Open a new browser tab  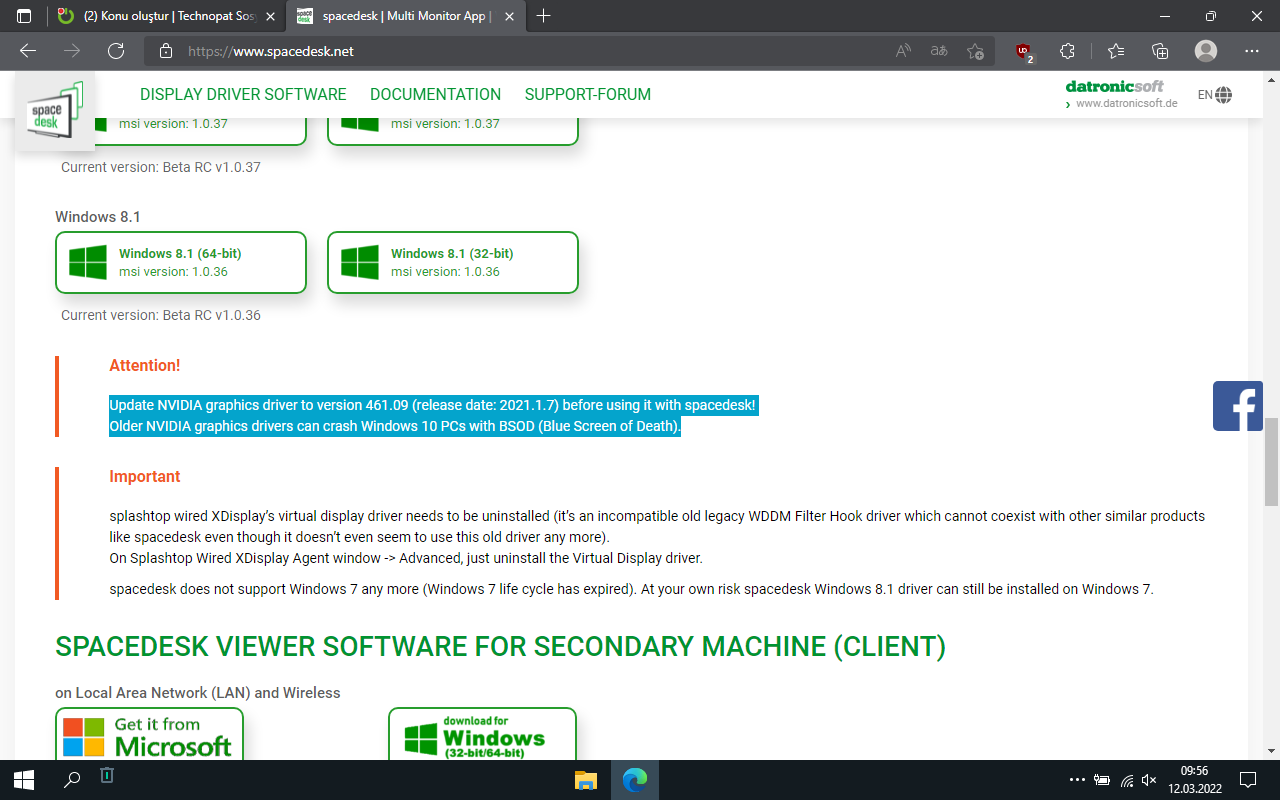[x=544, y=16]
